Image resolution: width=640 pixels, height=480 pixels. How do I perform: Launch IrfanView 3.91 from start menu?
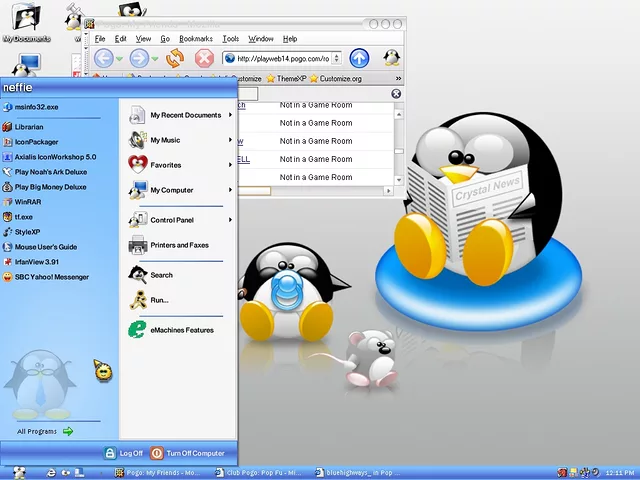(36, 262)
